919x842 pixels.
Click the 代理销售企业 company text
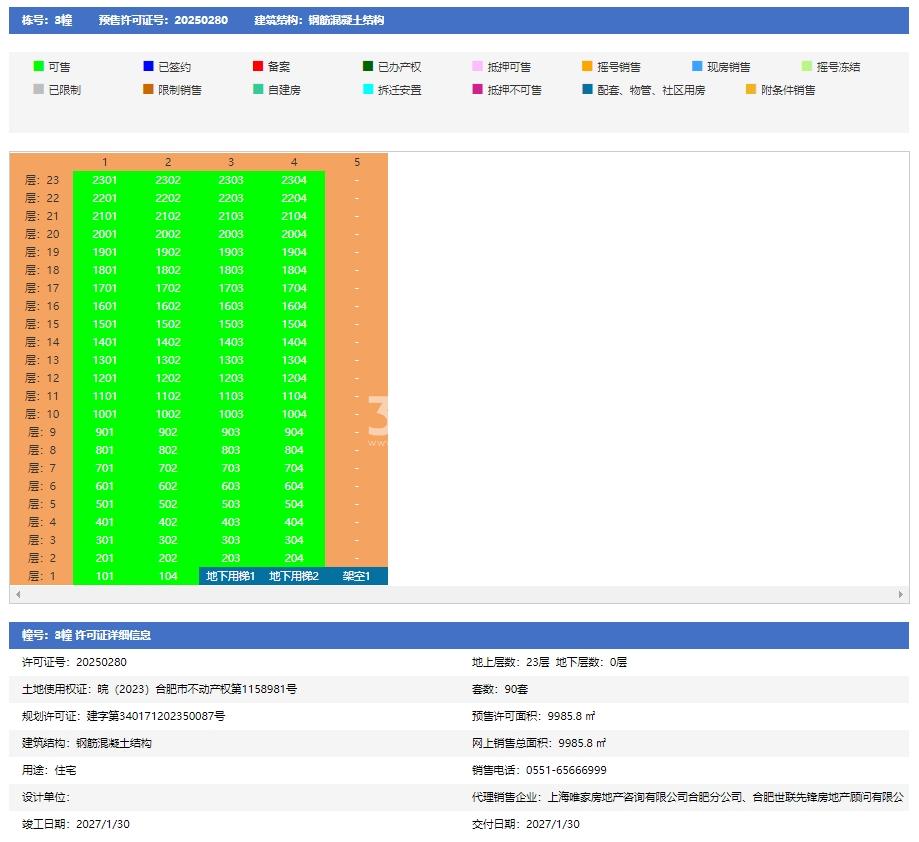tap(687, 797)
